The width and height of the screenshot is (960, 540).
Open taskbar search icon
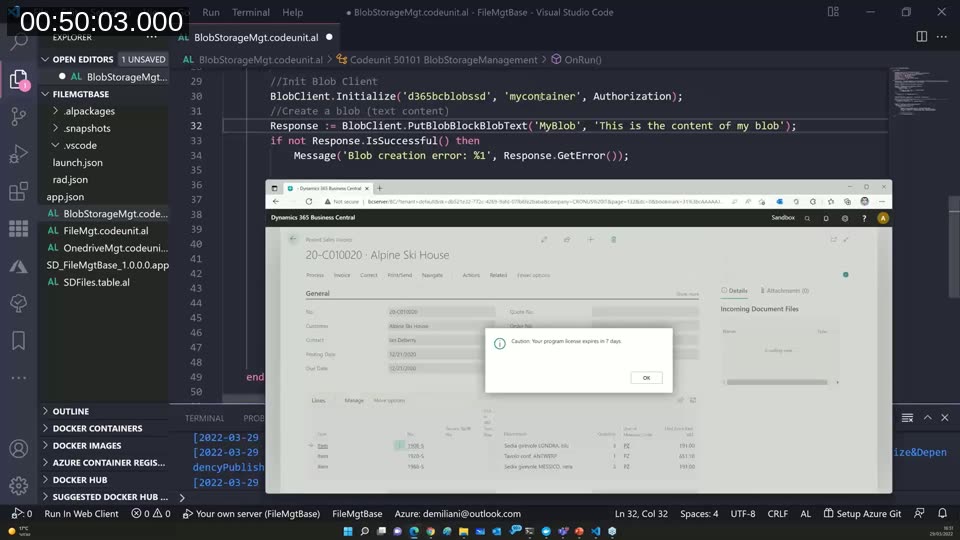coord(365,531)
